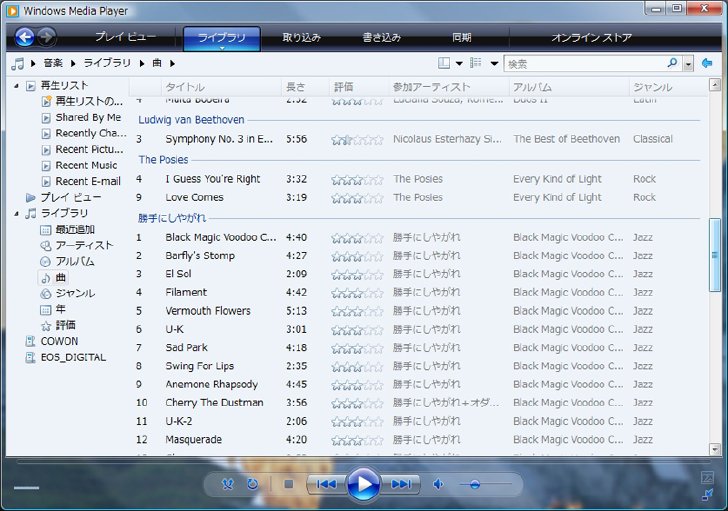
Task: Sort by the アルバム column header
Action: (x=568, y=87)
